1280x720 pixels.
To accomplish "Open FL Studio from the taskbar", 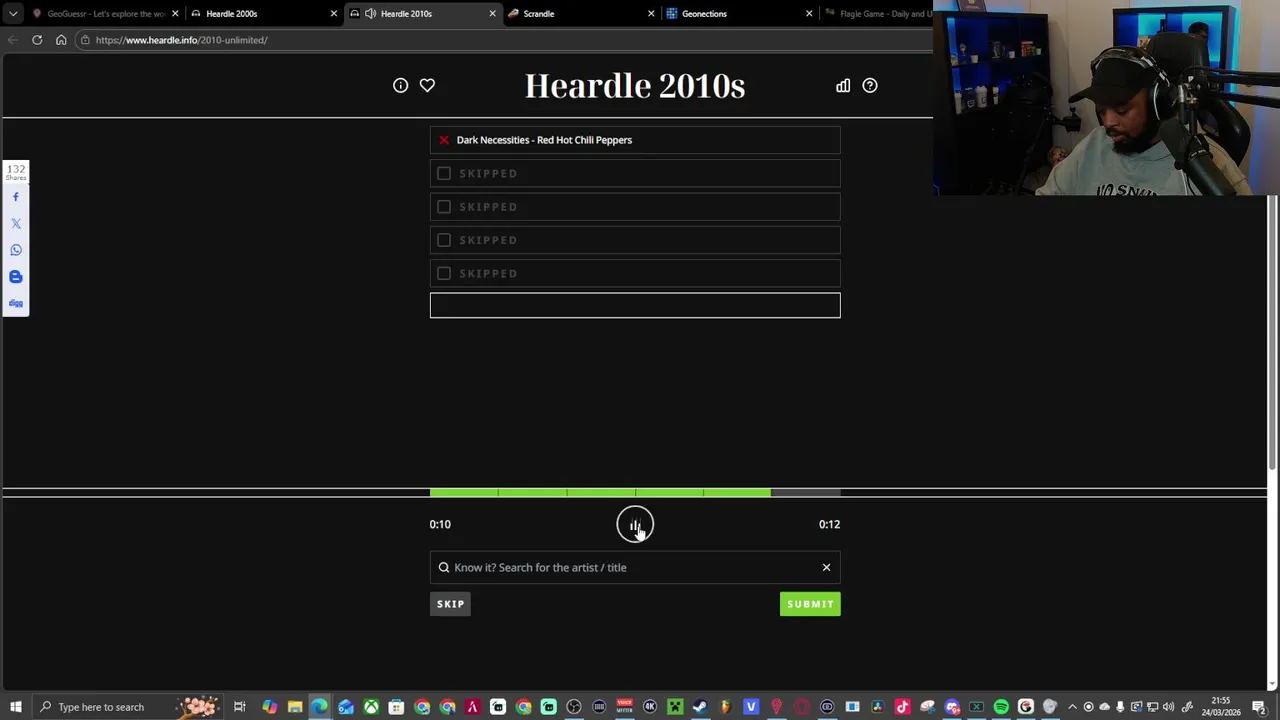I will click(726, 707).
